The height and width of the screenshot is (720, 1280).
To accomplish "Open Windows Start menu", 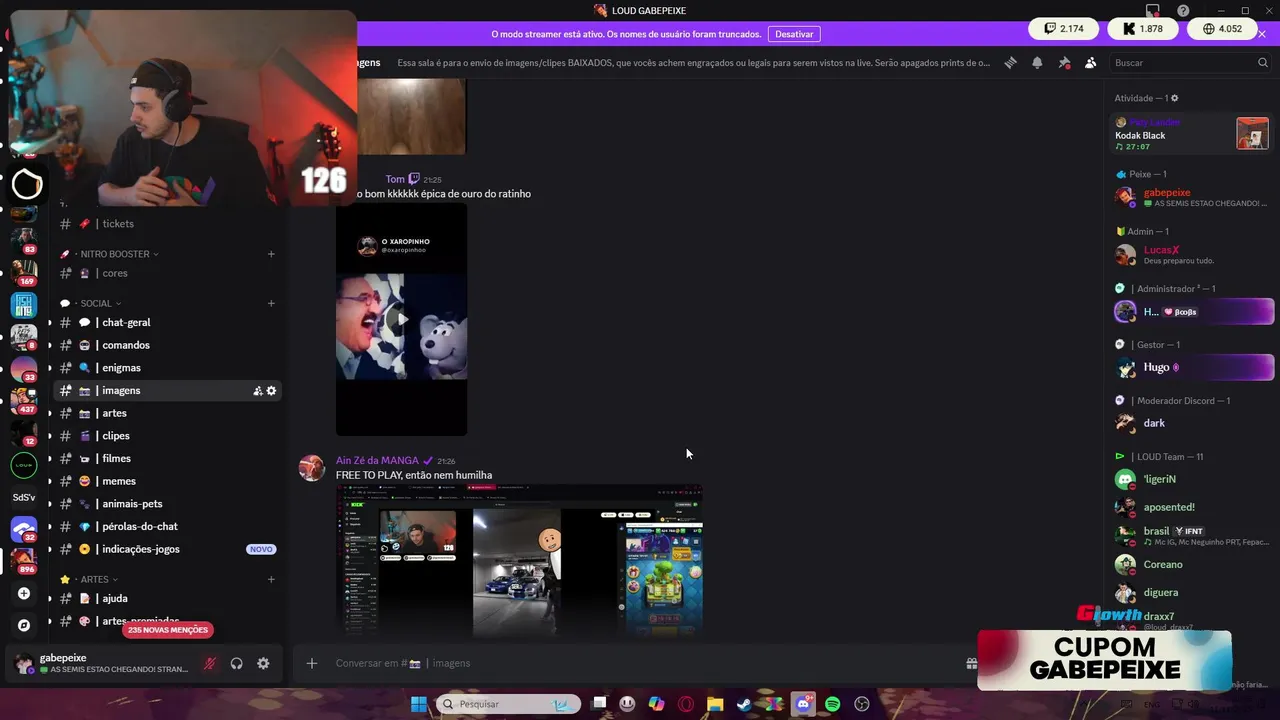I will point(419,704).
